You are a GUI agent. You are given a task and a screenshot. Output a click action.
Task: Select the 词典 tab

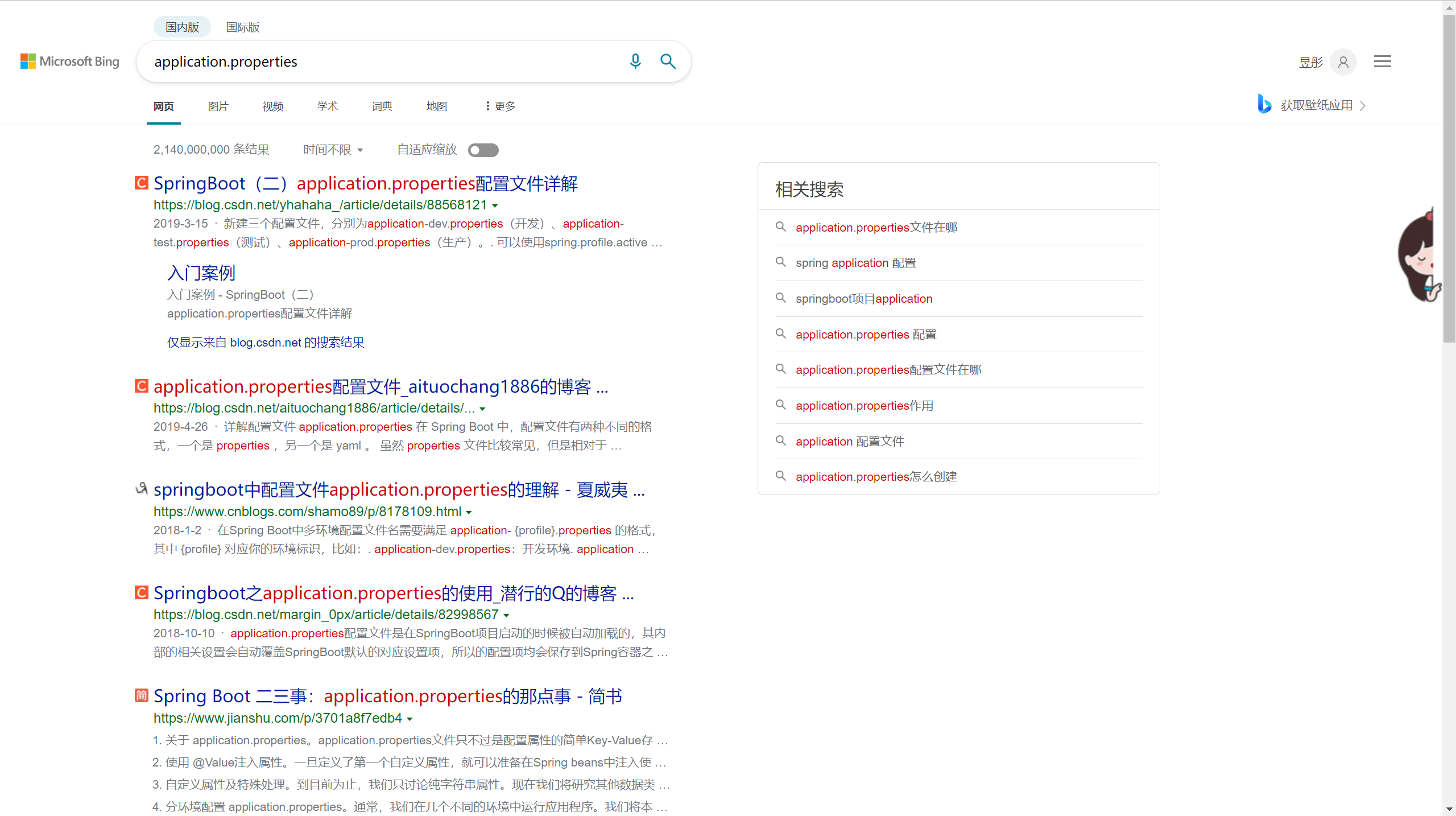pos(382,106)
